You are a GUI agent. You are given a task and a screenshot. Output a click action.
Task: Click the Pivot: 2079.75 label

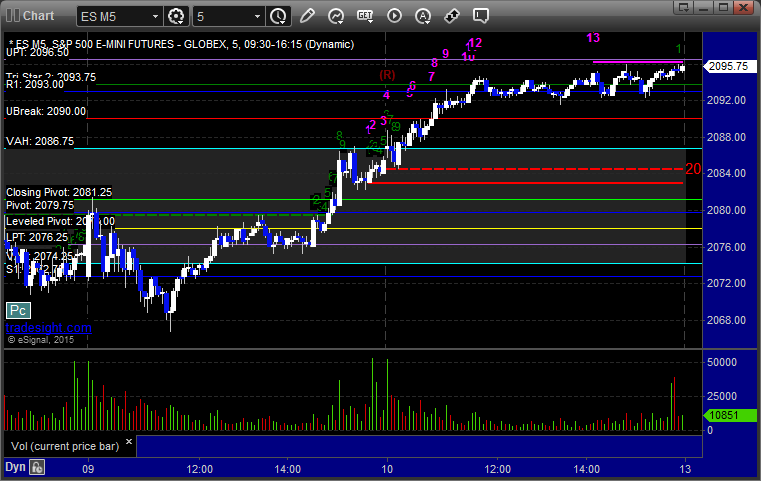tap(40, 205)
